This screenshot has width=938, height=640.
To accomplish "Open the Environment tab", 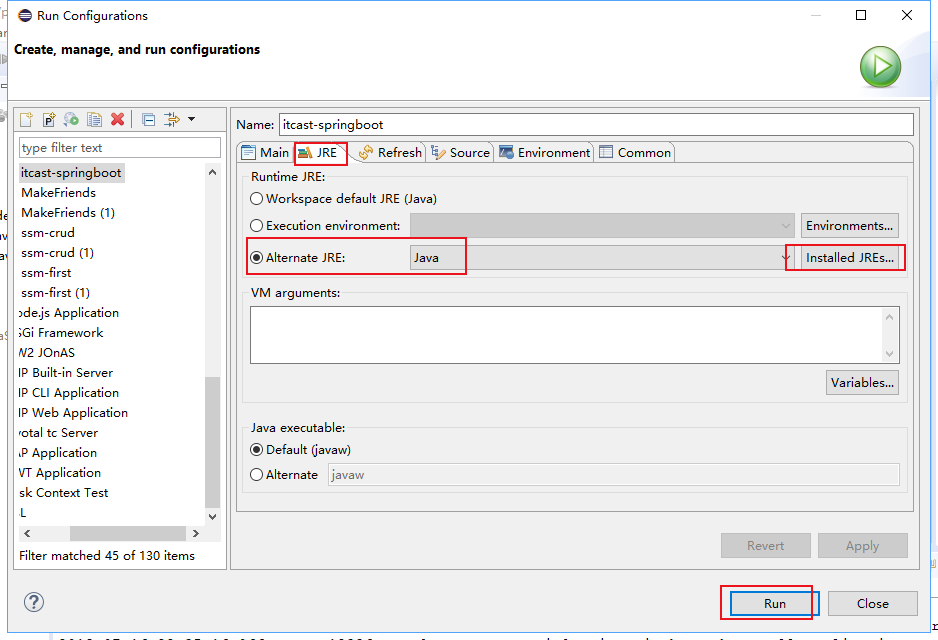I will pos(544,153).
